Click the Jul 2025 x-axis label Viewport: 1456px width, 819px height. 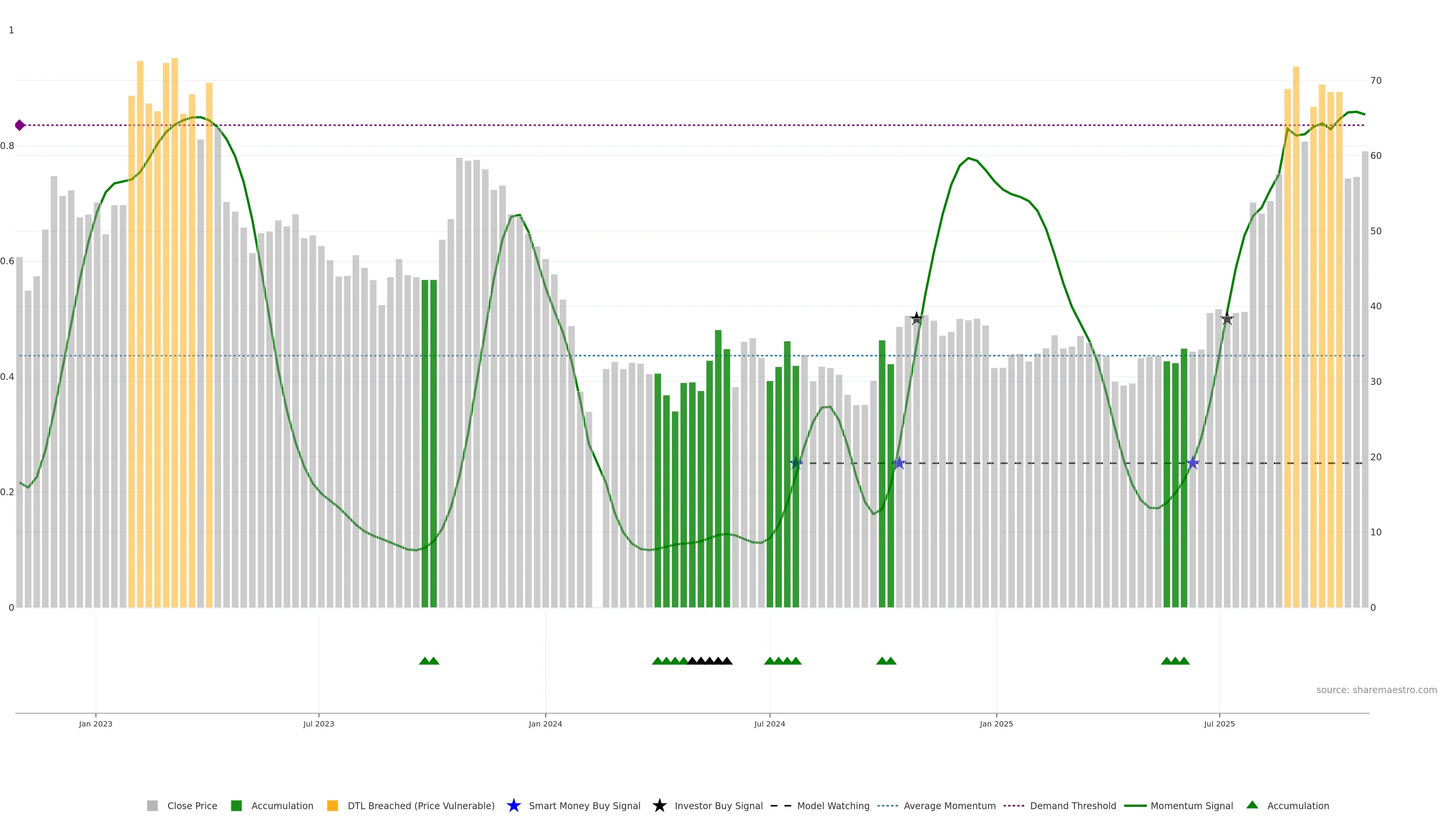tap(1219, 723)
